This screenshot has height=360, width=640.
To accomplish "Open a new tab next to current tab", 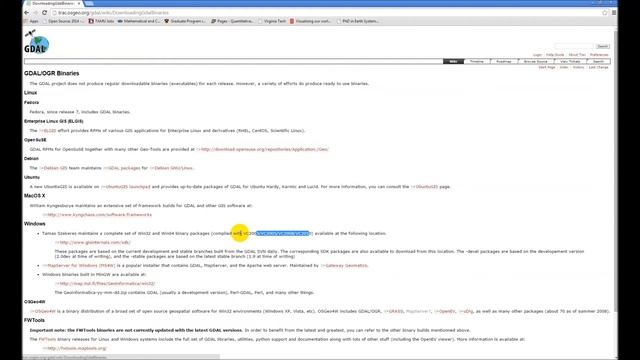I will point(89,3).
